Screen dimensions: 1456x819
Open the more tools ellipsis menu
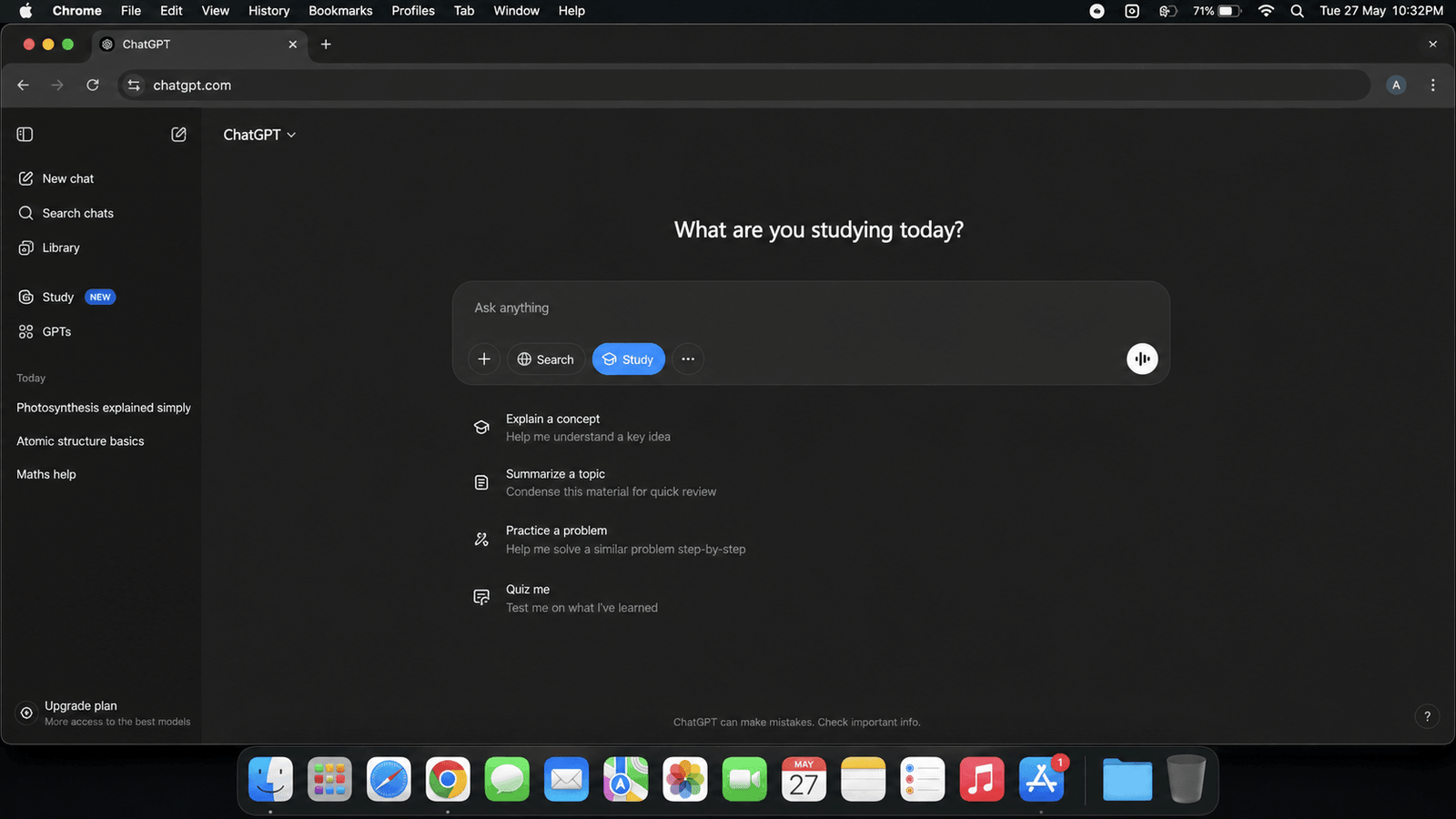pyautogui.click(x=688, y=359)
